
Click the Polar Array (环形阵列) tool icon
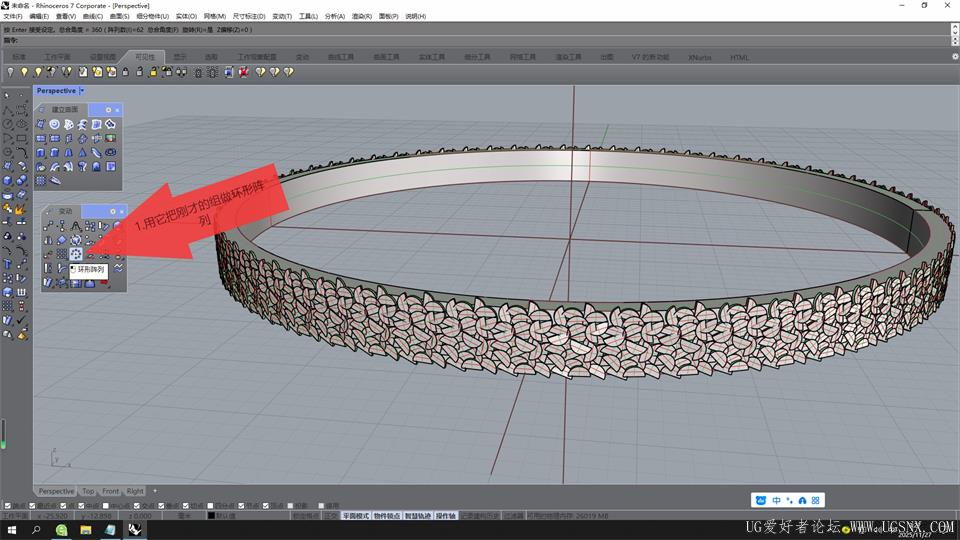click(x=76, y=255)
